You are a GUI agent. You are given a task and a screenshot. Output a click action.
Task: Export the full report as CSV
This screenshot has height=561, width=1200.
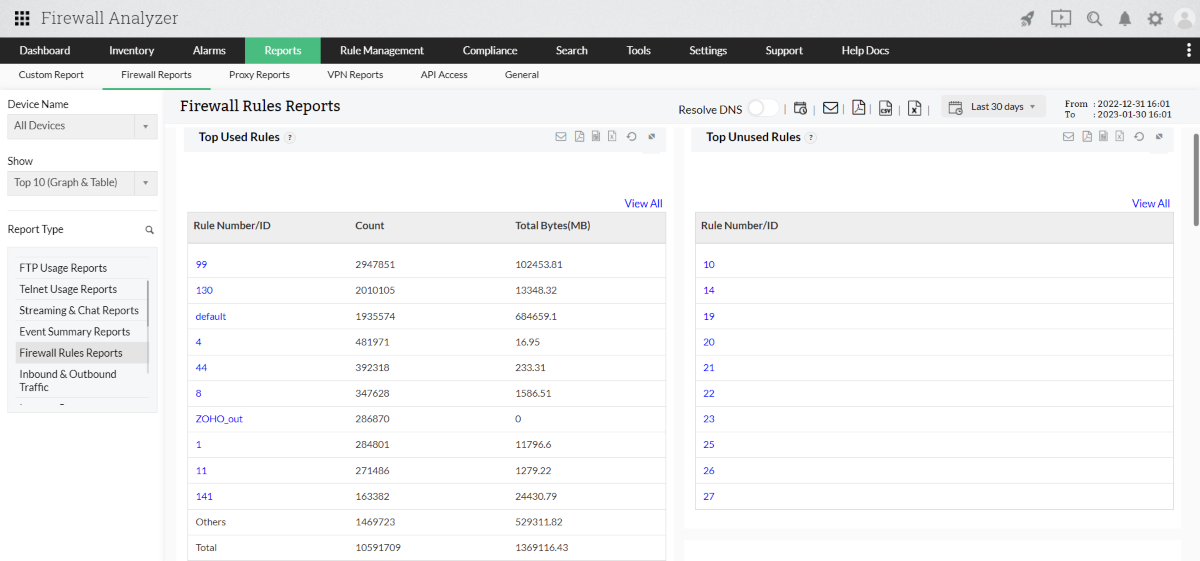[x=886, y=108]
